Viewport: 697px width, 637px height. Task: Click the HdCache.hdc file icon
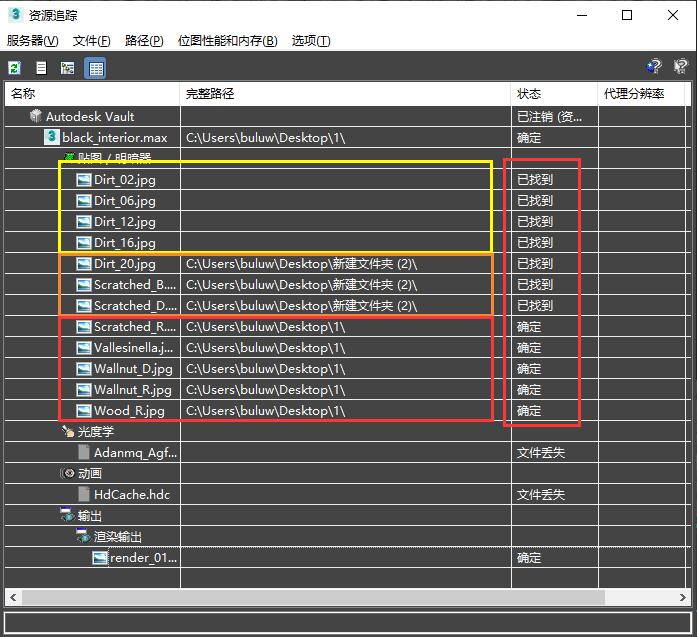(x=84, y=494)
